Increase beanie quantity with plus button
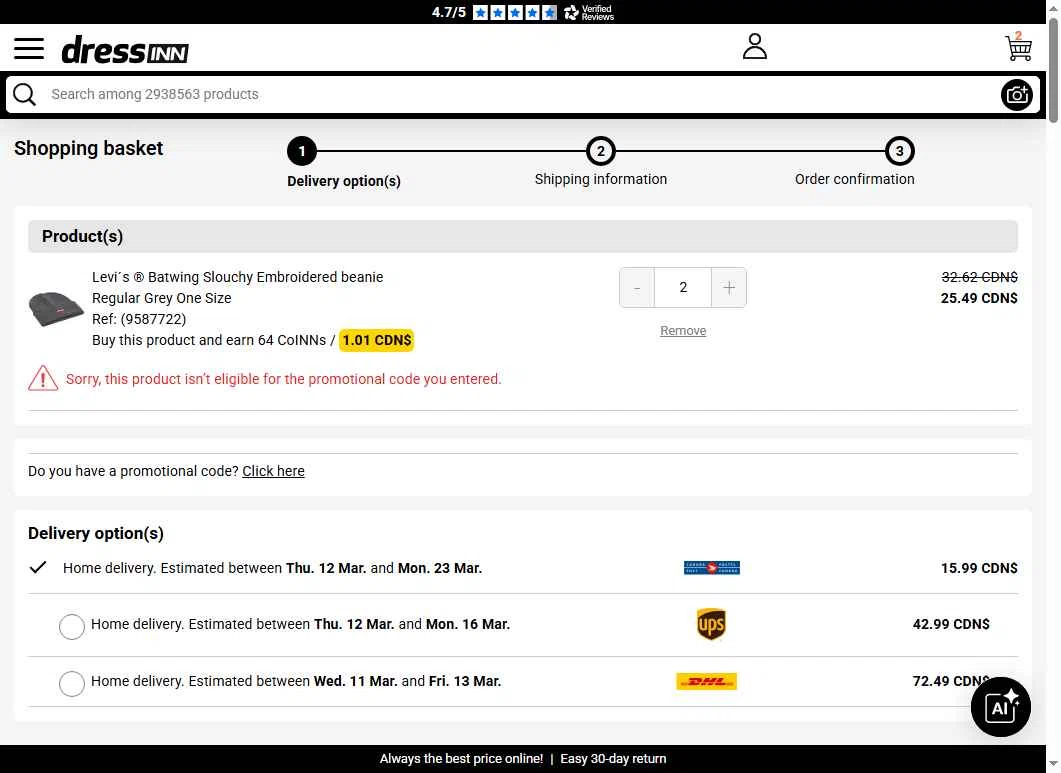Image resolution: width=1061 pixels, height=773 pixels. tap(729, 288)
